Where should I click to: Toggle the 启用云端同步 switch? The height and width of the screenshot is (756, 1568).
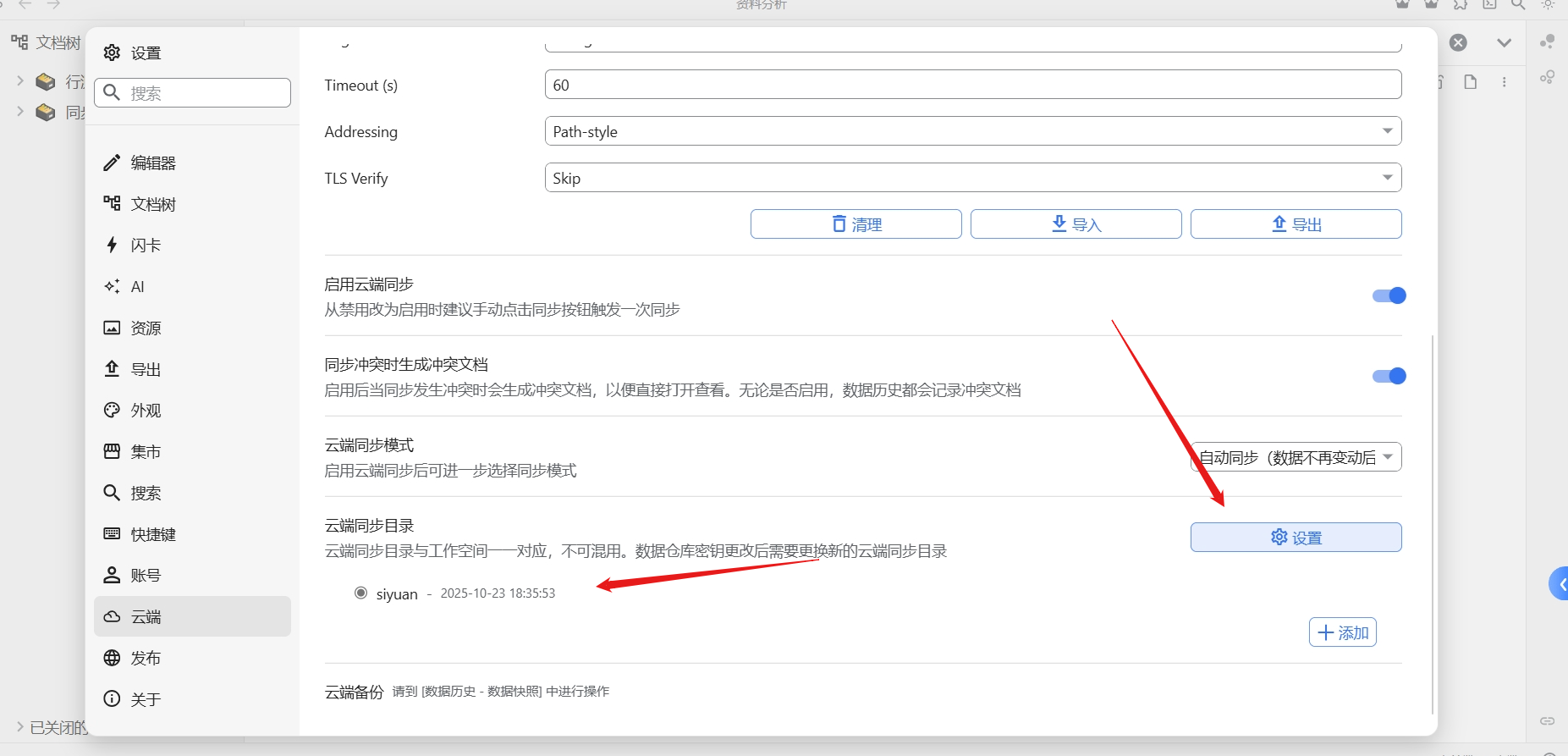[x=1389, y=295]
